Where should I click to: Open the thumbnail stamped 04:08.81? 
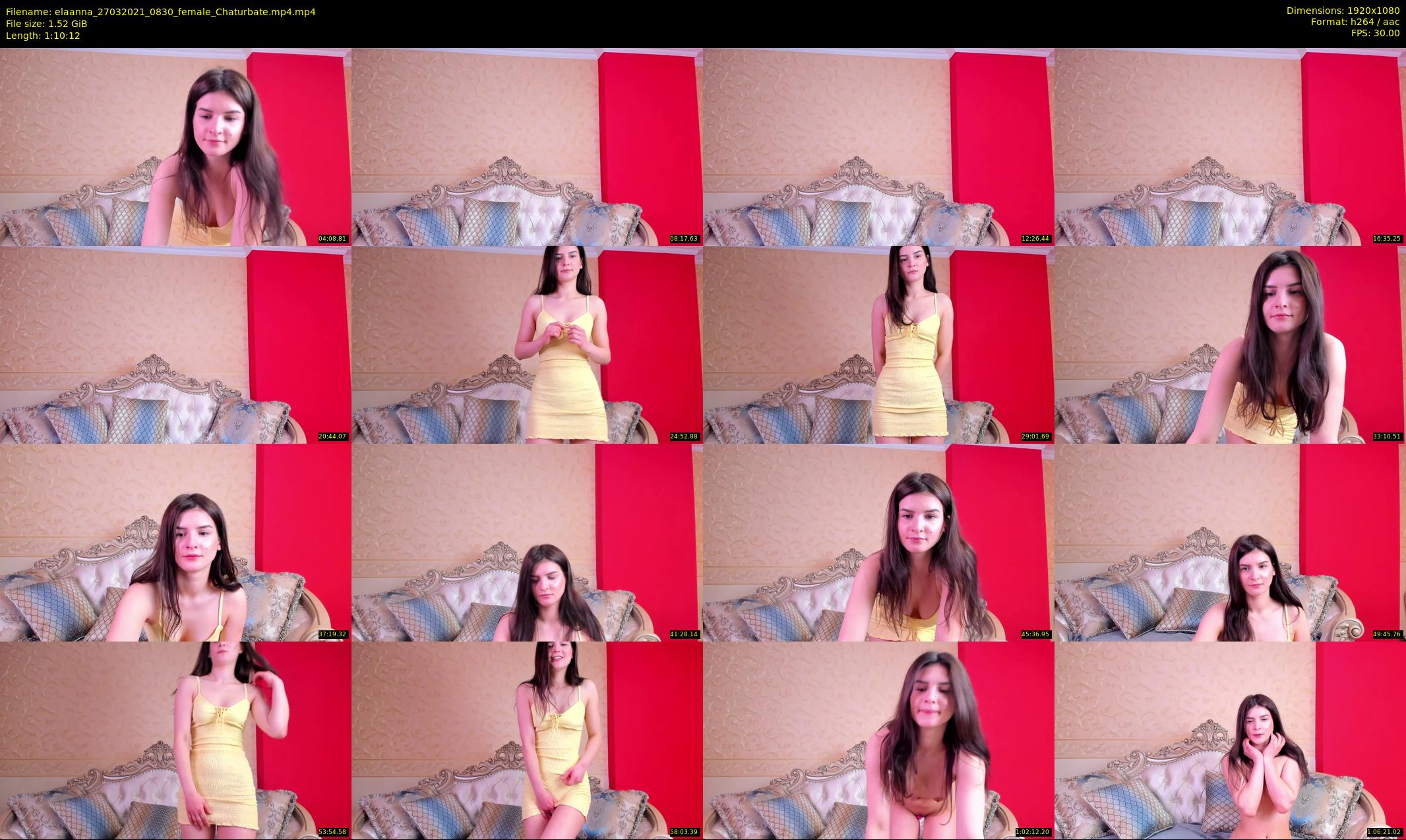click(x=175, y=147)
